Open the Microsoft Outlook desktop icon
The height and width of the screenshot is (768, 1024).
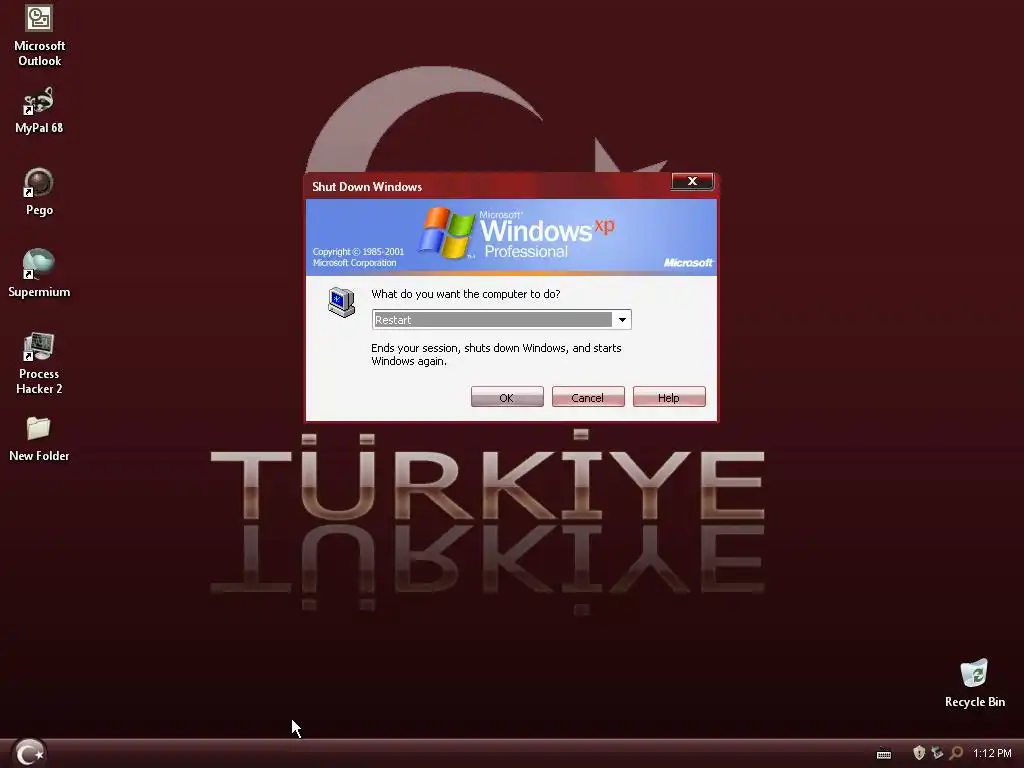(x=39, y=34)
